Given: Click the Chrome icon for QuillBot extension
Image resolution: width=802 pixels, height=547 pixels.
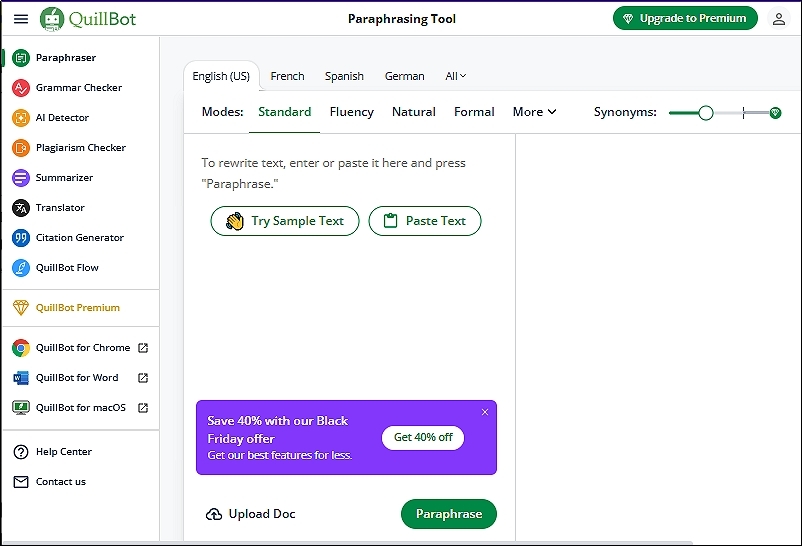Looking at the screenshot, I should tap(21, 348).
